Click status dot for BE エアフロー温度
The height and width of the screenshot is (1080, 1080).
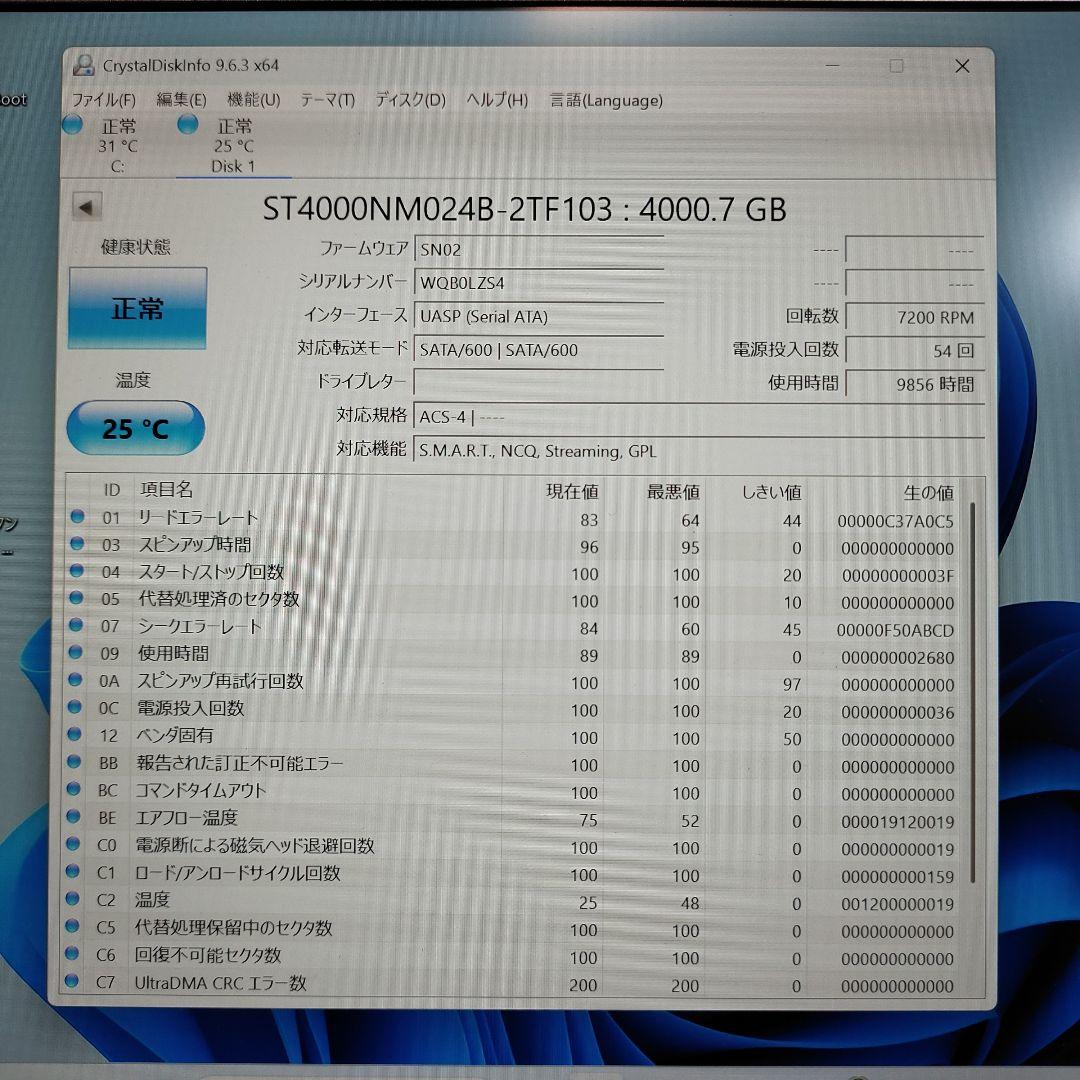point(74,816)
